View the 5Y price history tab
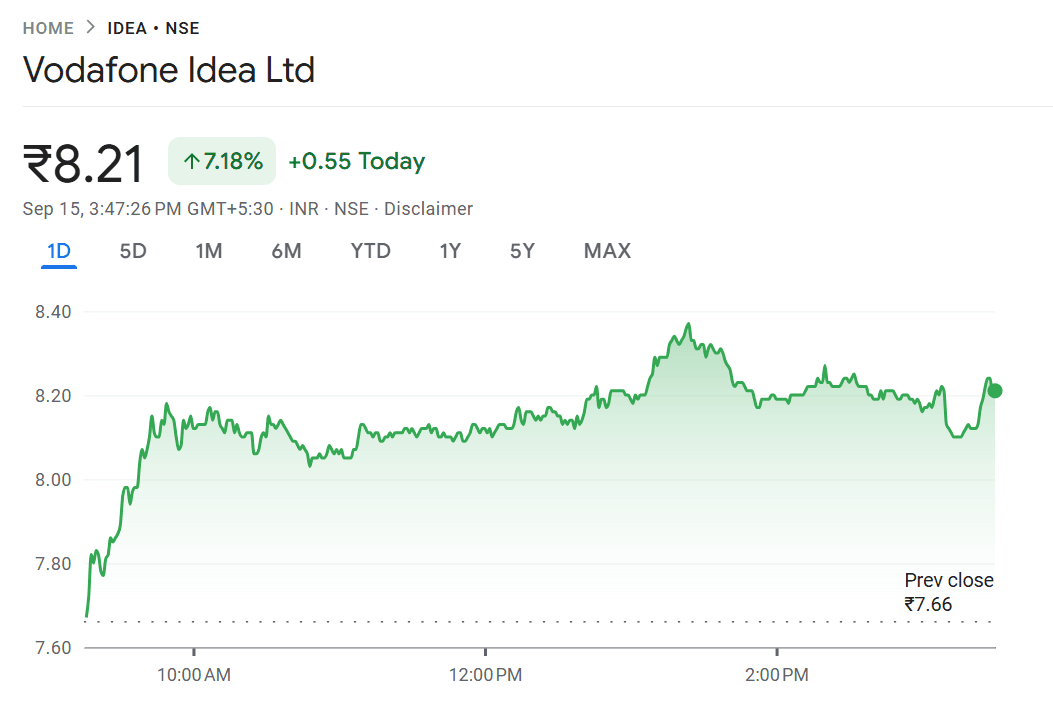 coord(522,251)
